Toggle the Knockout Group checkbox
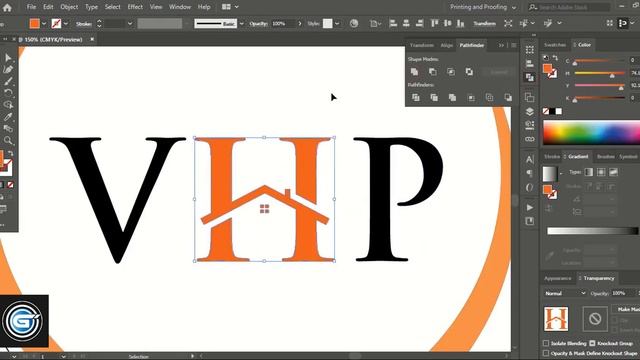 [592, 343]
